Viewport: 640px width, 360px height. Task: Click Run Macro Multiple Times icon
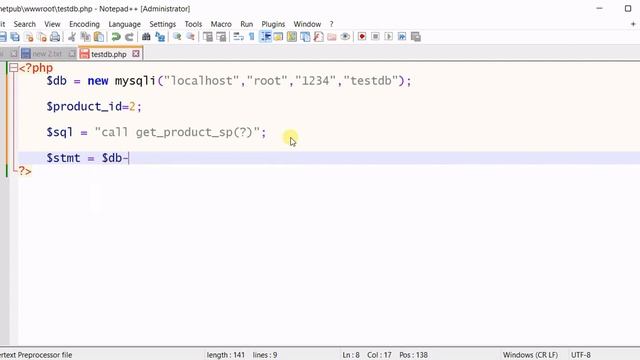(402, 37)
